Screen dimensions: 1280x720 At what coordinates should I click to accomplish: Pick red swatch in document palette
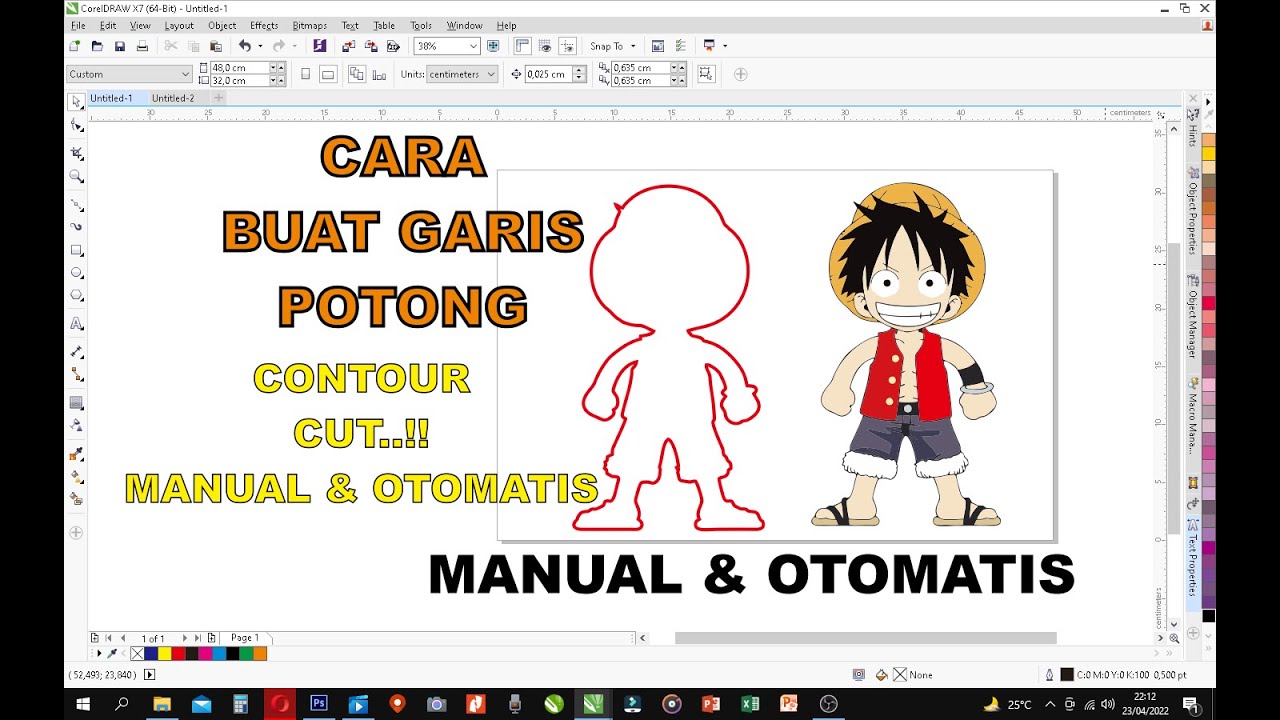(178, 654)
